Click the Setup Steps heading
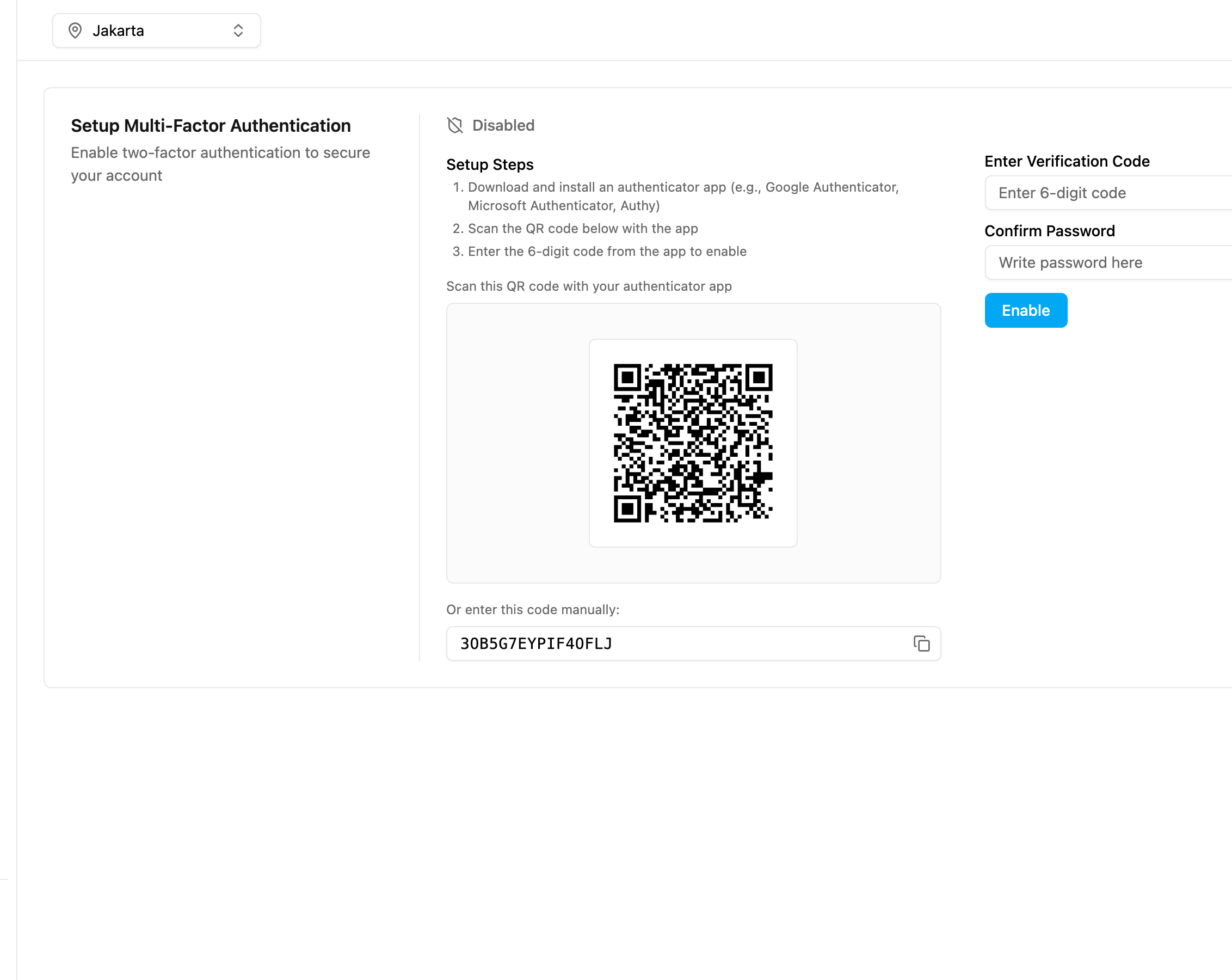1232x980 pixels. point(490,164)
